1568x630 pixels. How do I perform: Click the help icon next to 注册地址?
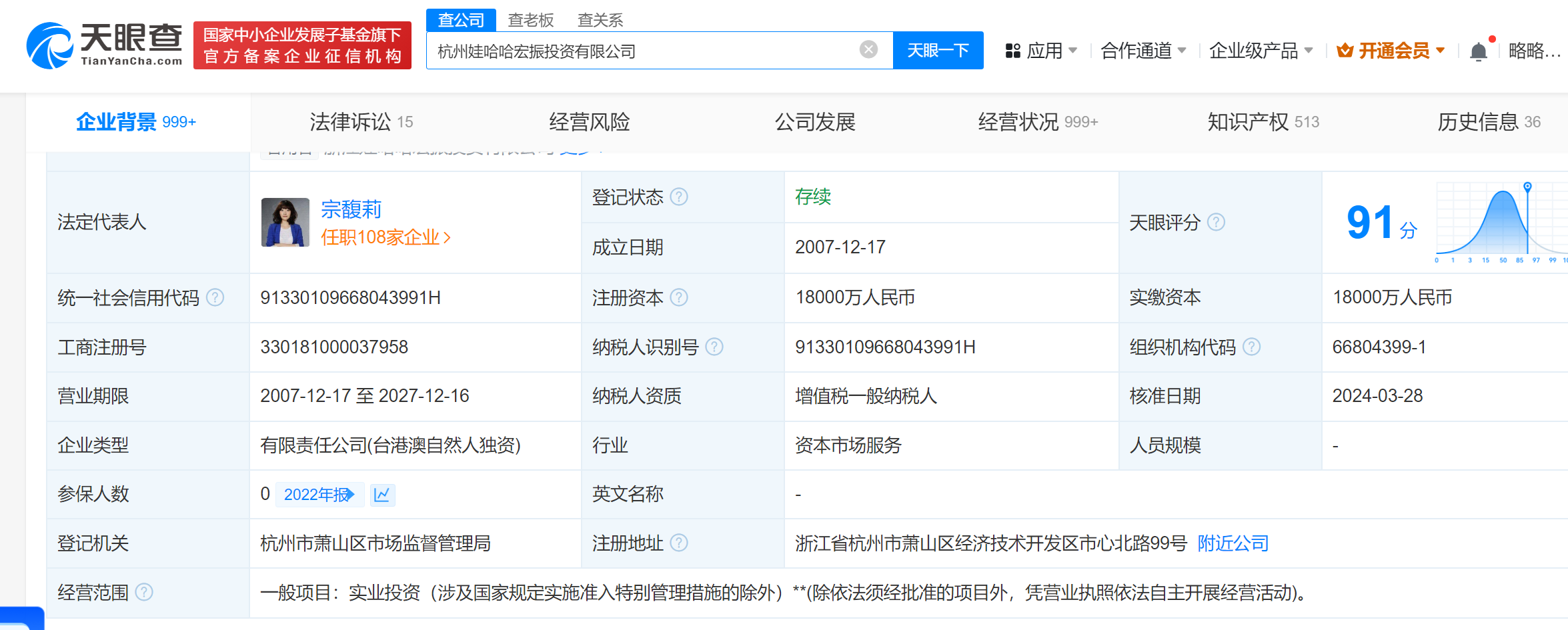coord(679,543)
